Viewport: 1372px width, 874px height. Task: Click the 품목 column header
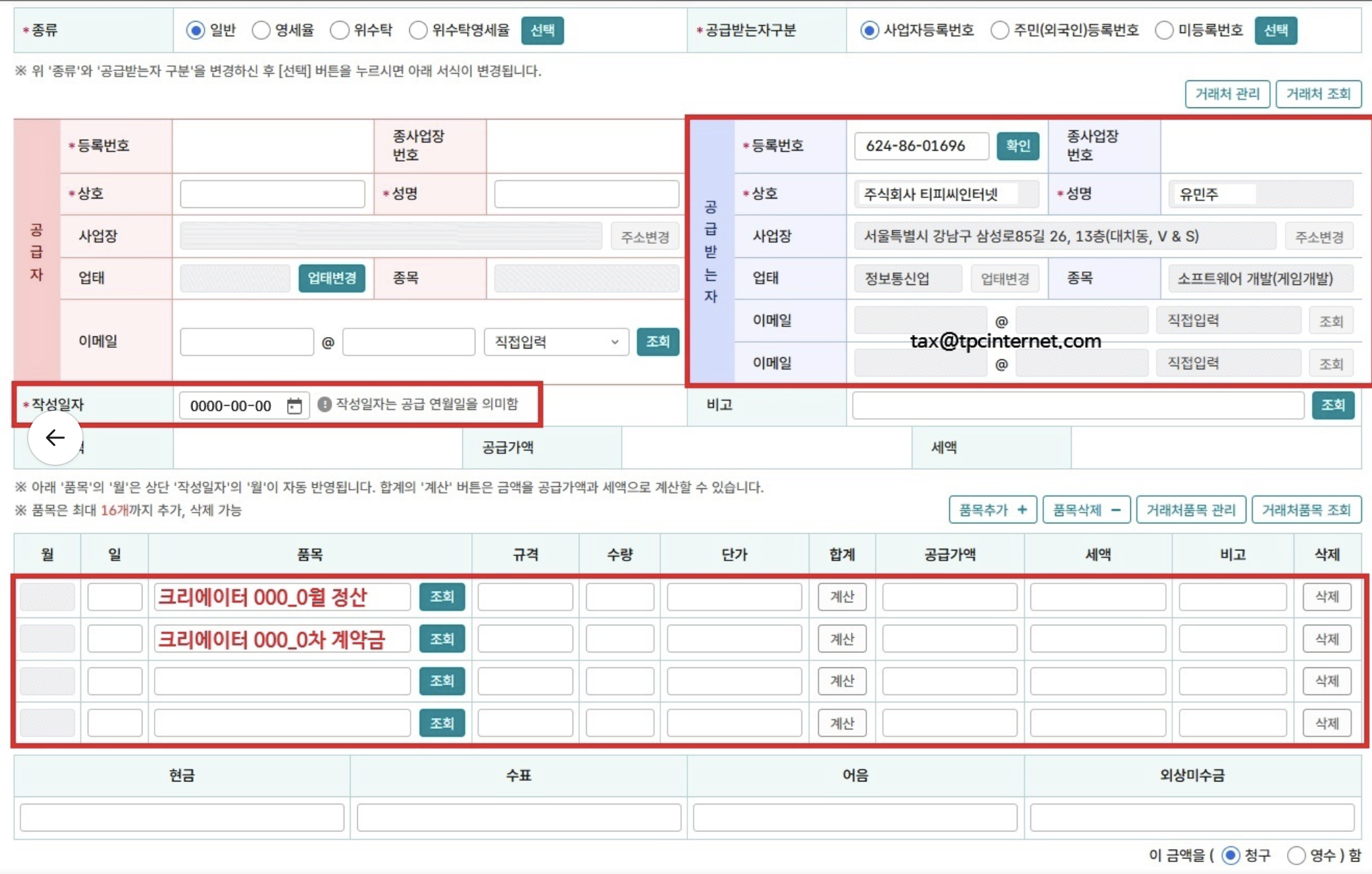point(310,555)
